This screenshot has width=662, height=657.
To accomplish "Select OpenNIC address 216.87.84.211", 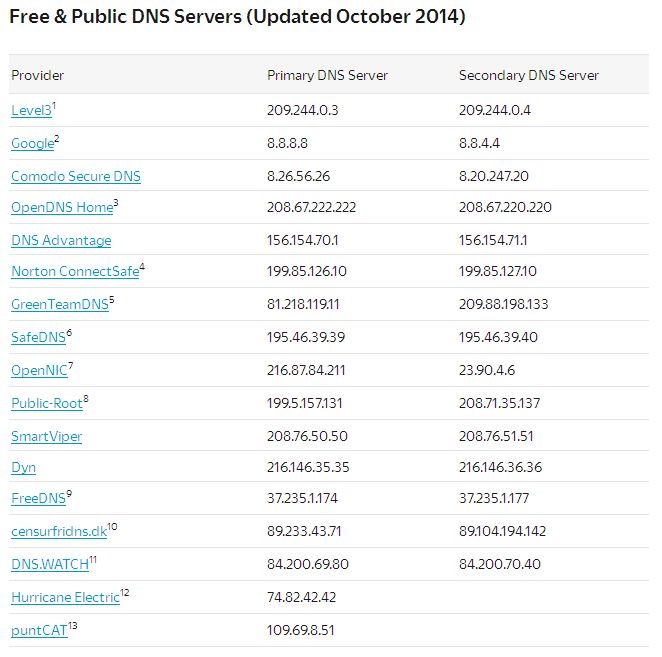I will point(306,370).
